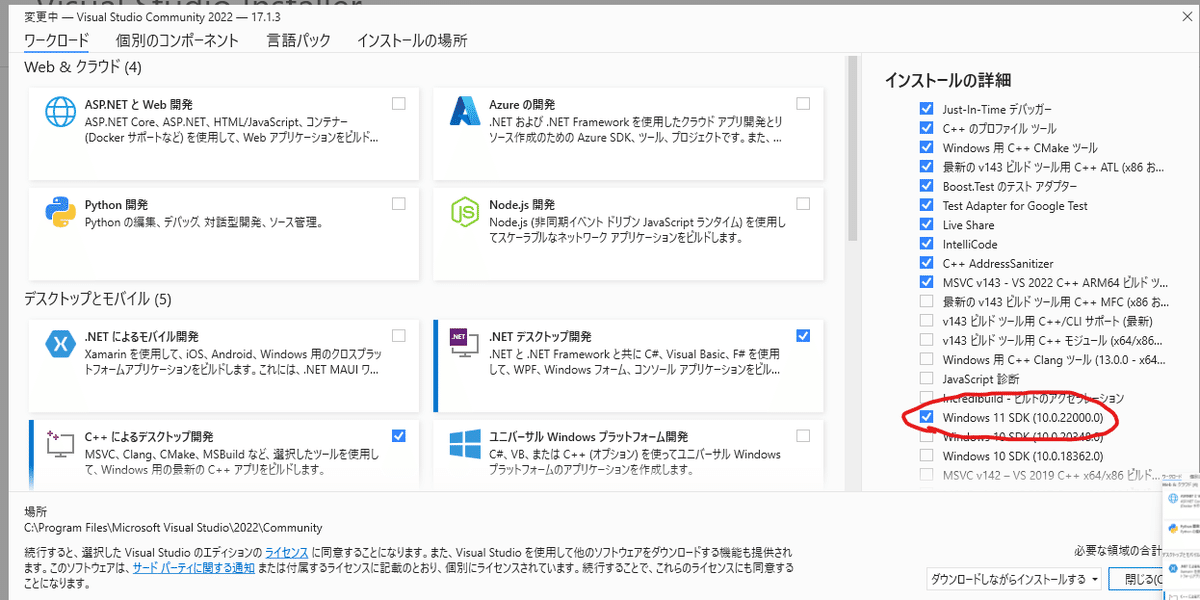Viewport: 1200px width, 600px height.
Task: Click the C++ desktop development monitor icon
Action: (x=61, y=446)
